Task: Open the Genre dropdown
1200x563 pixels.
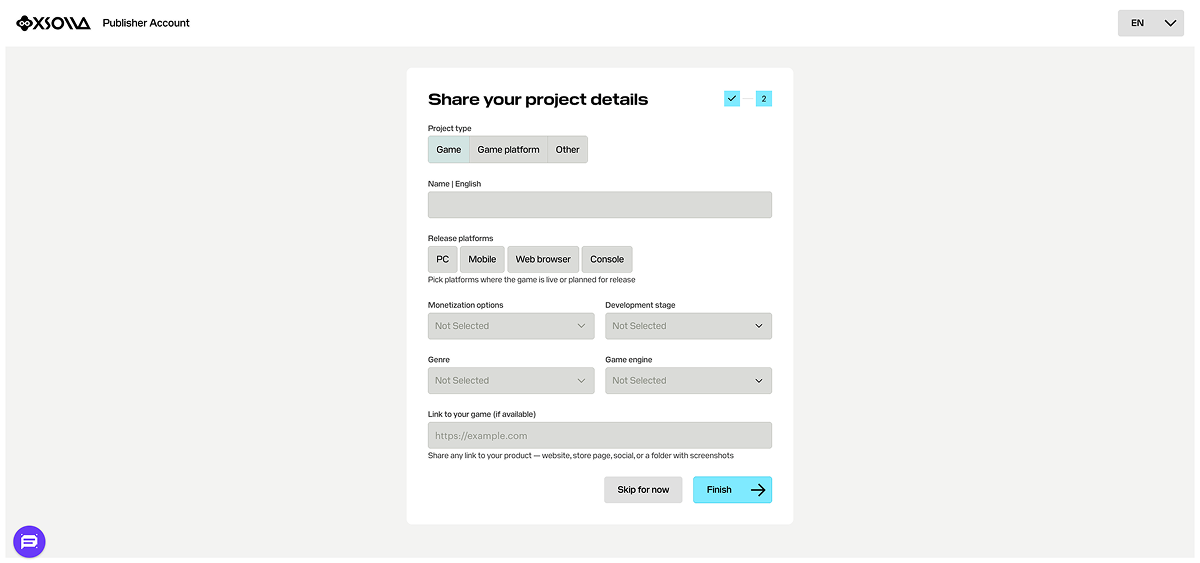Action: pyautogui.click(x=511, y=381)
